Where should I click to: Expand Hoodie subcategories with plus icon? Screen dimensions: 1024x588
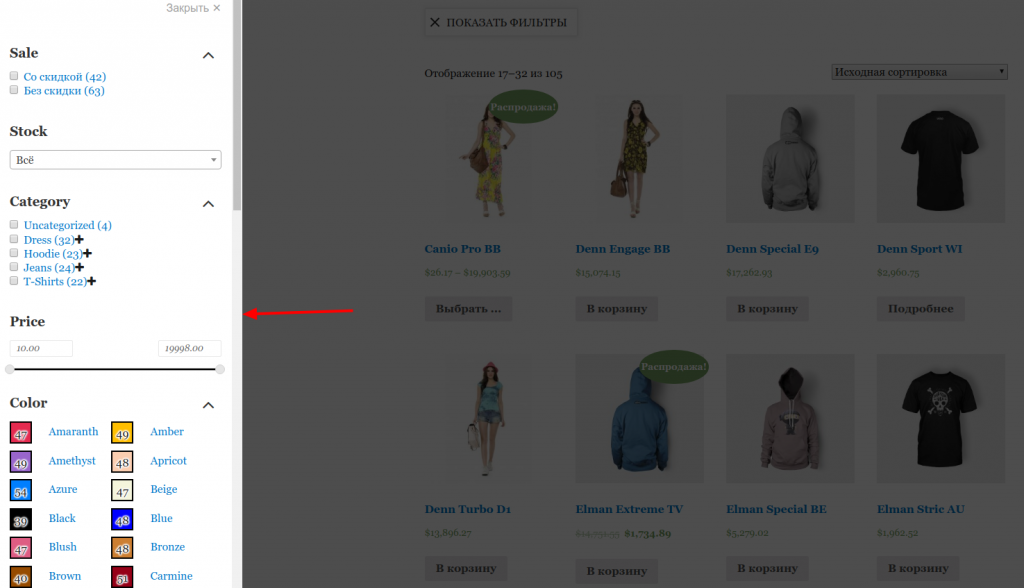tap(87, 254)
